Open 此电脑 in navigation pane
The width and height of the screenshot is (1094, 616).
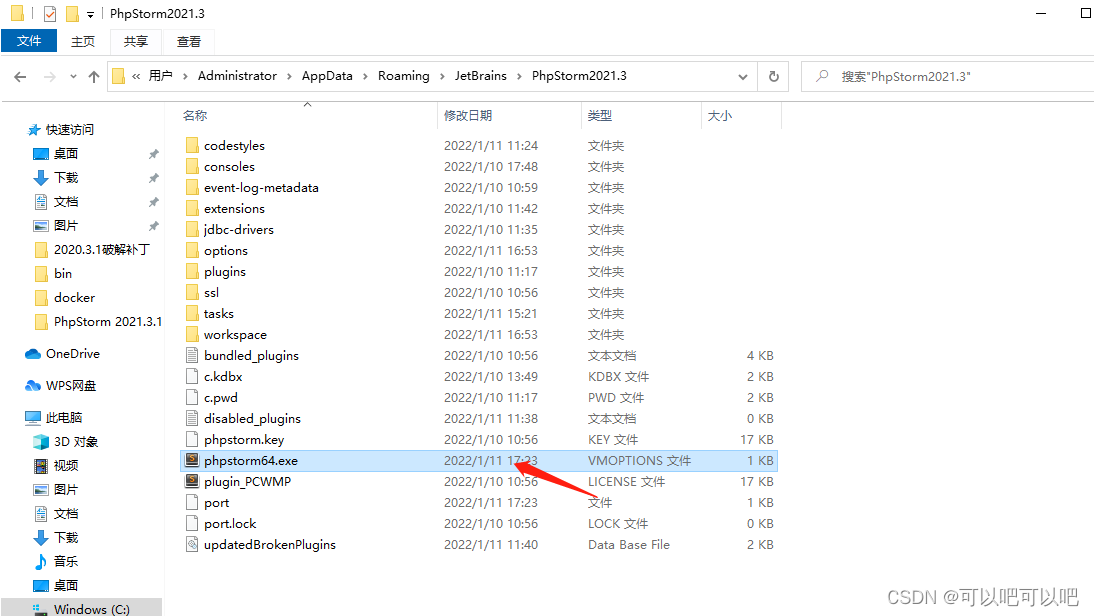point(63,417)
